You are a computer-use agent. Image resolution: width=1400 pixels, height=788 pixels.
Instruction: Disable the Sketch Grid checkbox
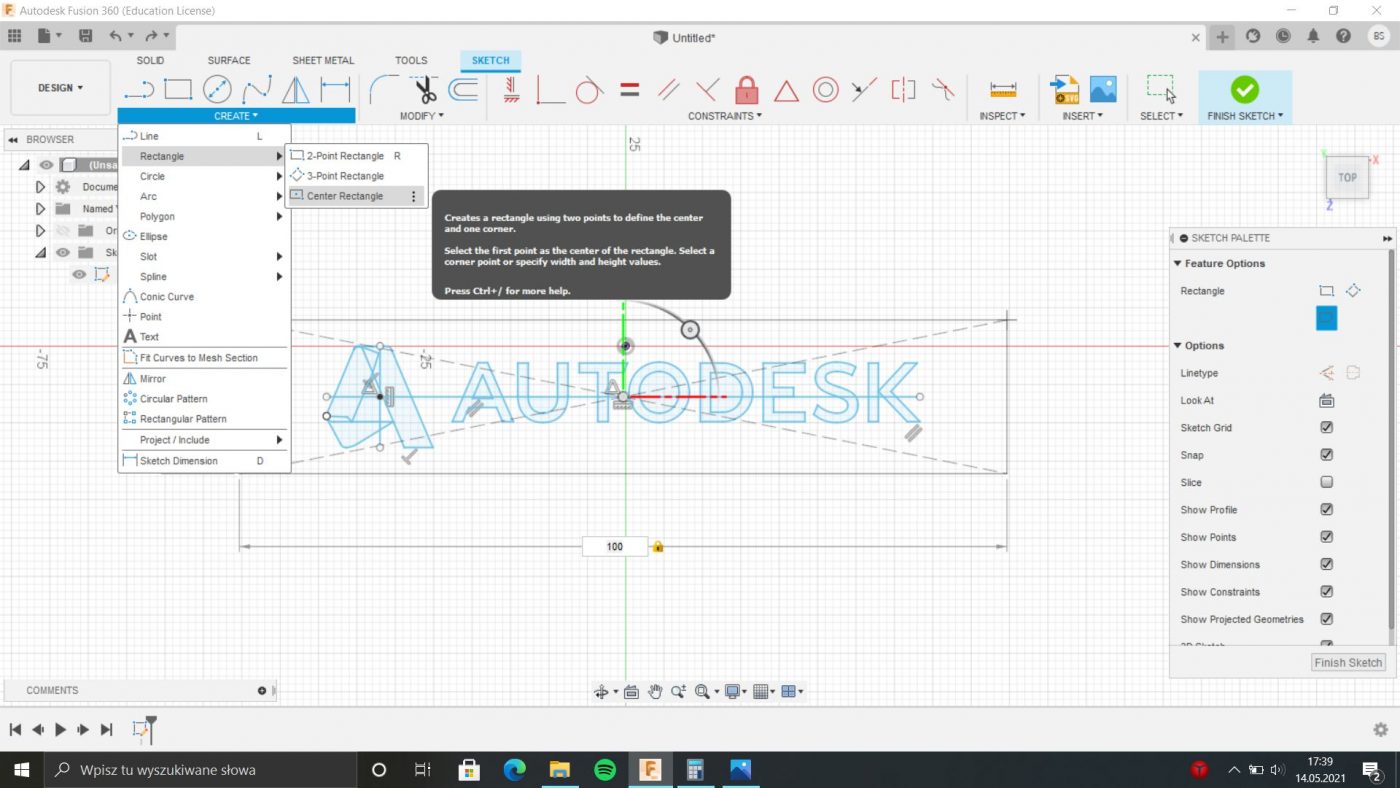pos(1326,428)
